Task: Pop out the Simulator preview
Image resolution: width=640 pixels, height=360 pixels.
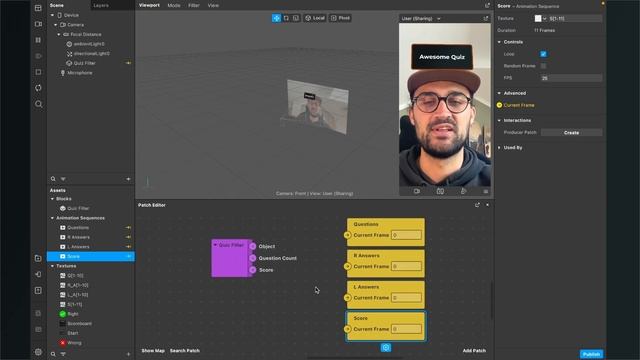Action: [x=486, y=18]
